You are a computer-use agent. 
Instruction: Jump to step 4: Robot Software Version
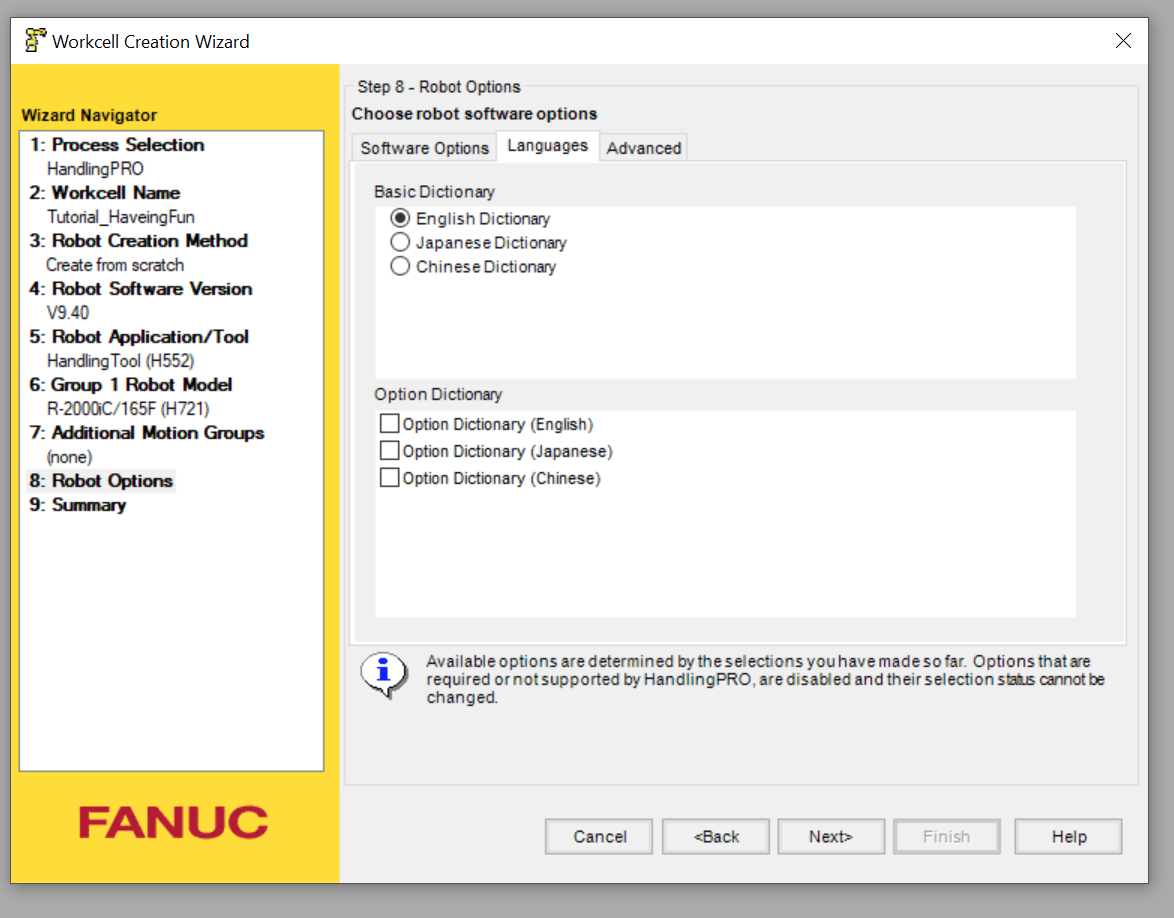[x=141, y=288]
